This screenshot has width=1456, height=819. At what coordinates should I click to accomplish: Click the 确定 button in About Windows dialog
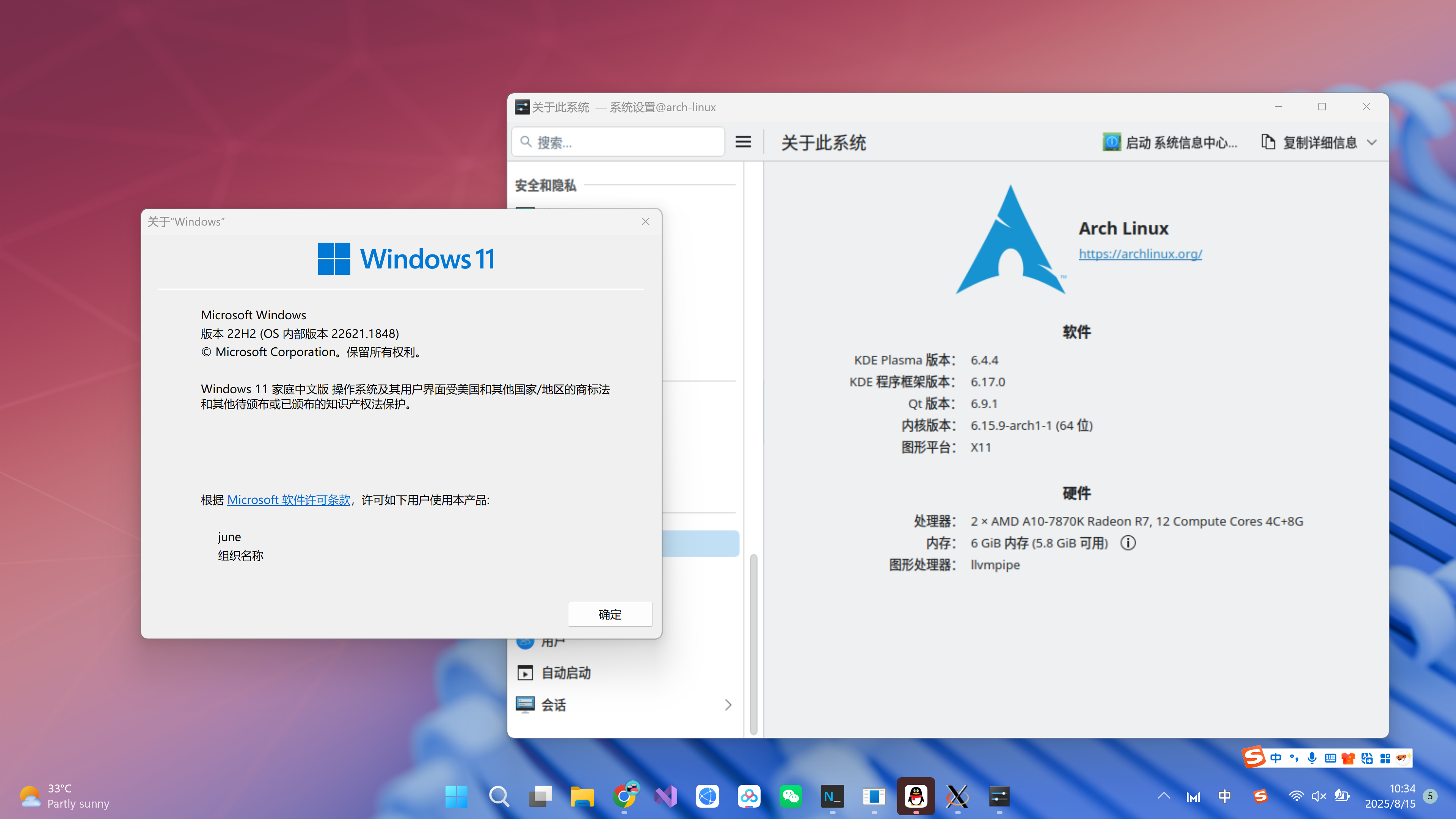click(x=610, y=614)
